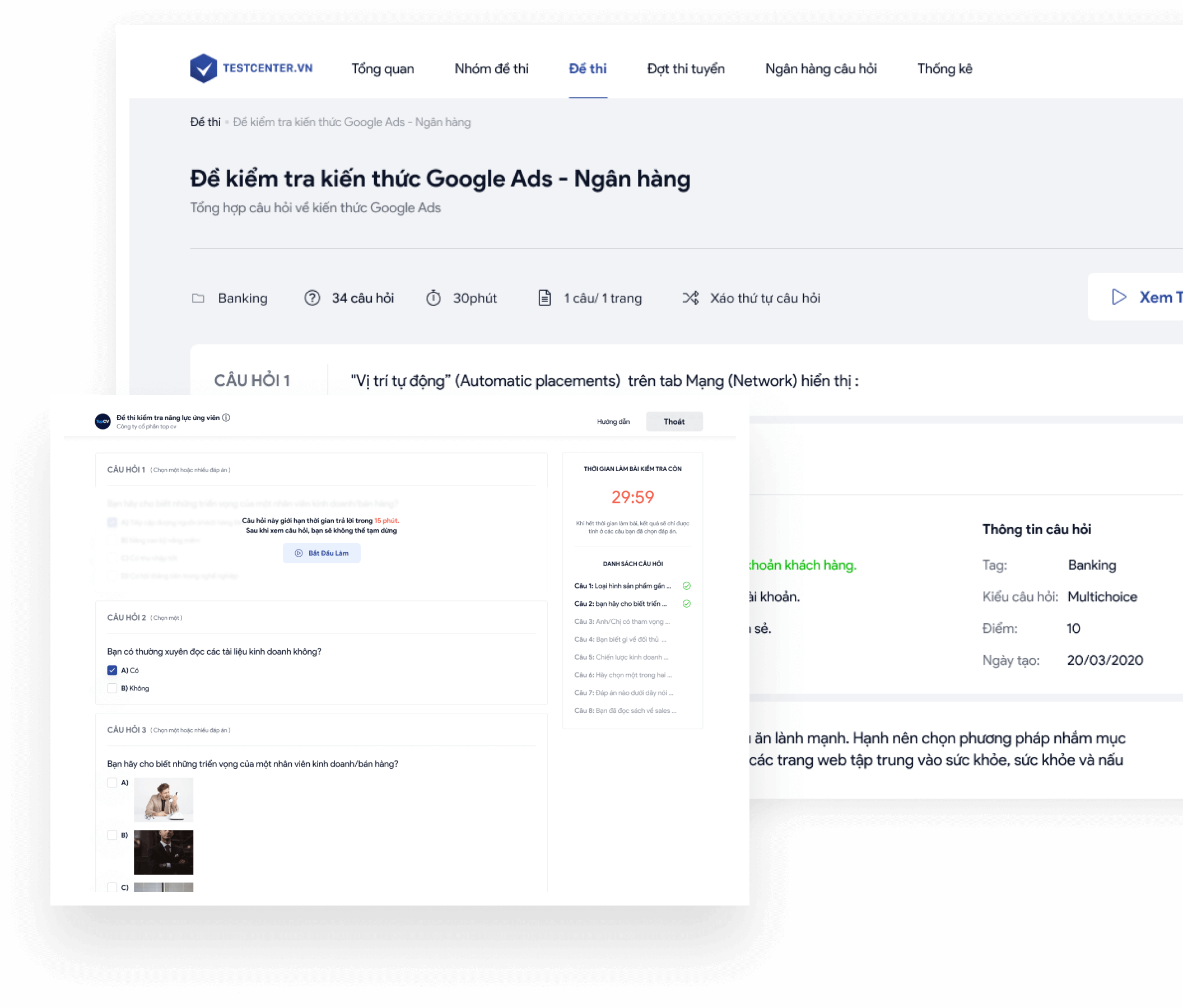Click the info icon beside Đề thi kiểm tra năng lực
Image resolution: width=1183 pixels, height=1008 pixels.
coord(226,418)
